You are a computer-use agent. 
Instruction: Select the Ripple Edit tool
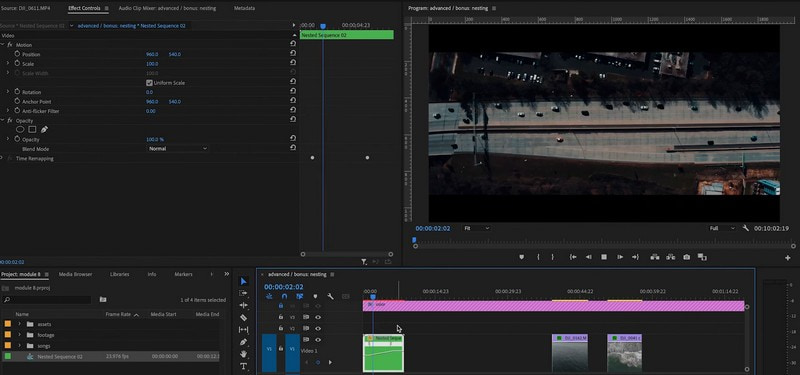[x=243, y=305]
